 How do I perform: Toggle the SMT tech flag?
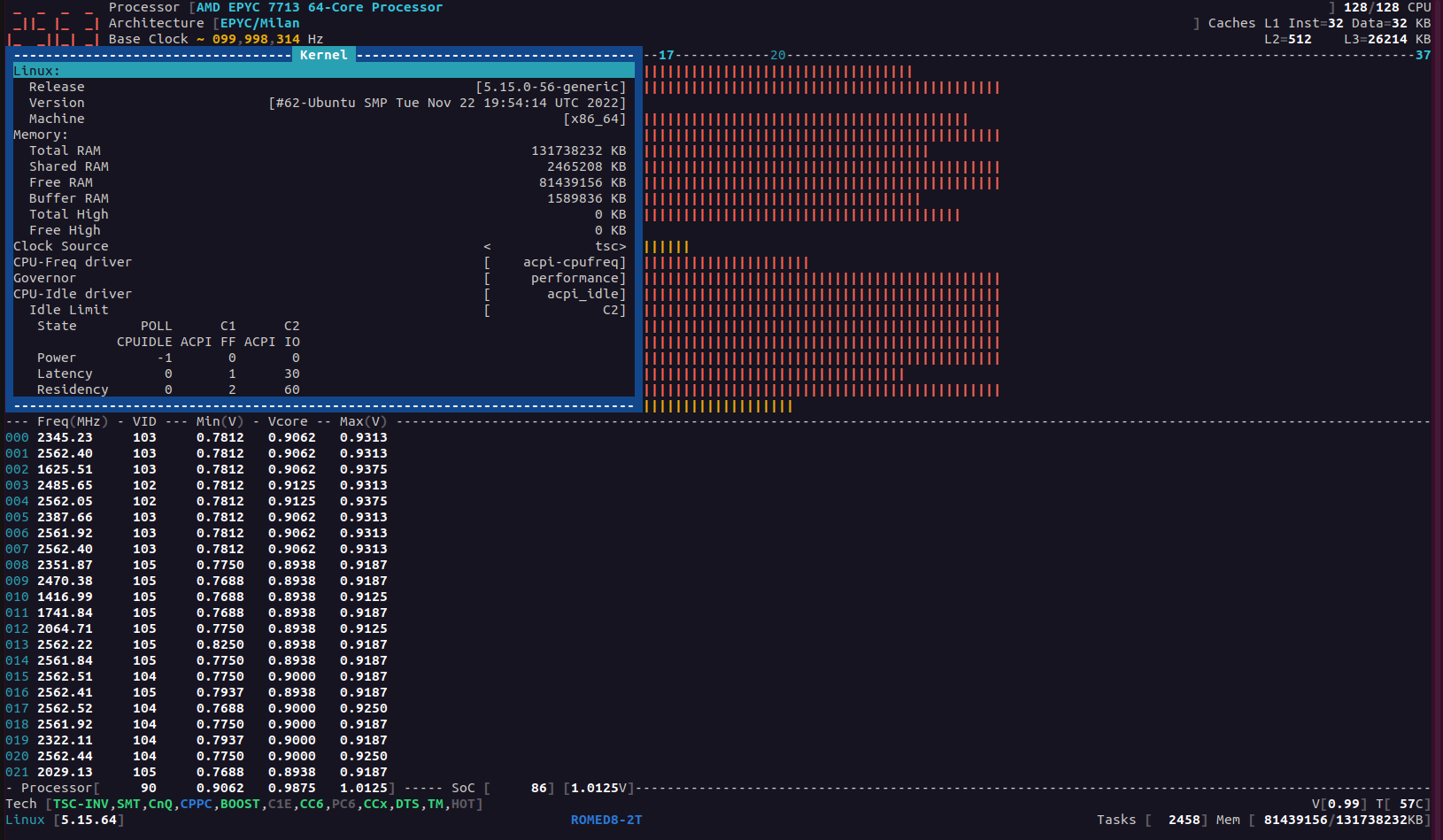point(128,804)
